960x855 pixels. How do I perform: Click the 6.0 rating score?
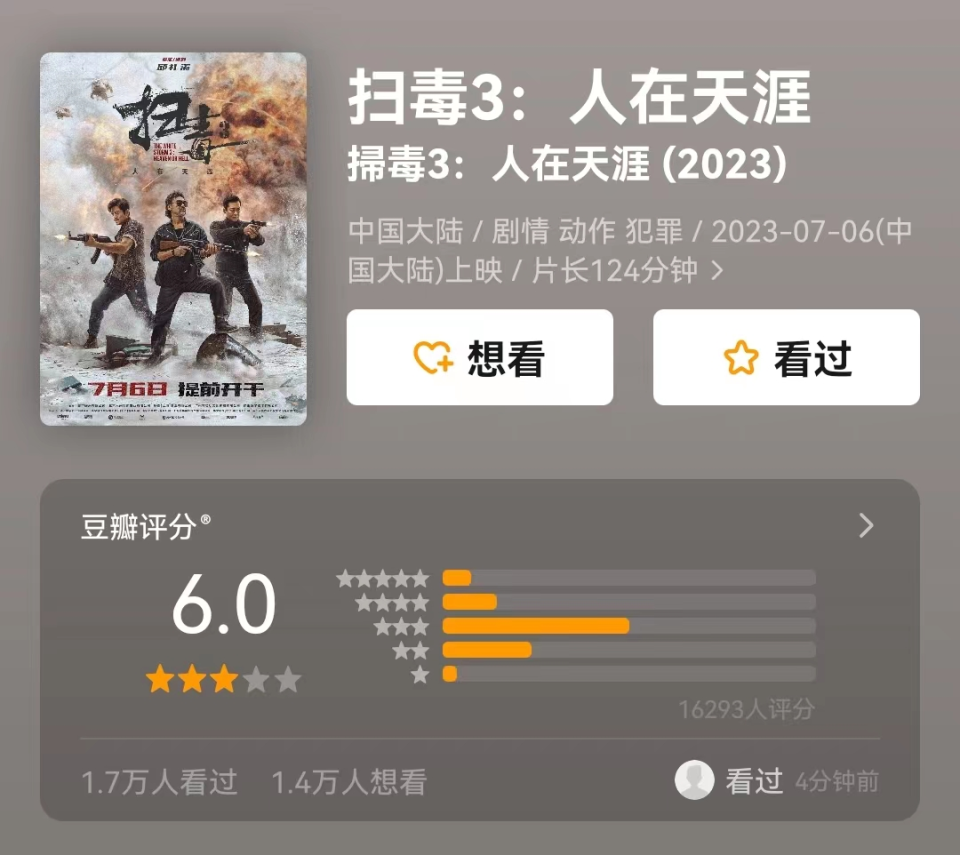pos(224,604)
